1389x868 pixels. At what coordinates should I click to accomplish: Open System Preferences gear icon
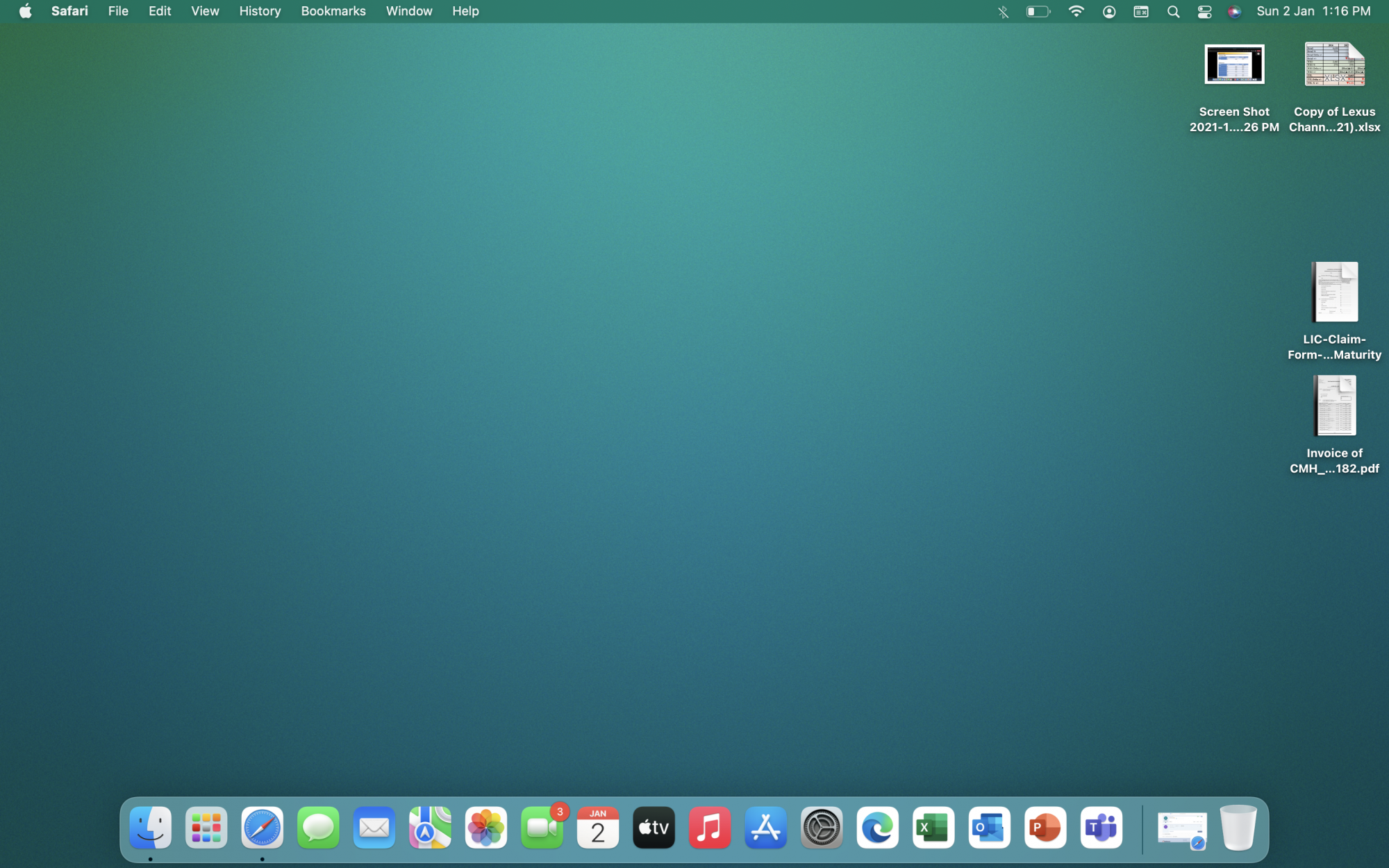click(x=822, y=828)
